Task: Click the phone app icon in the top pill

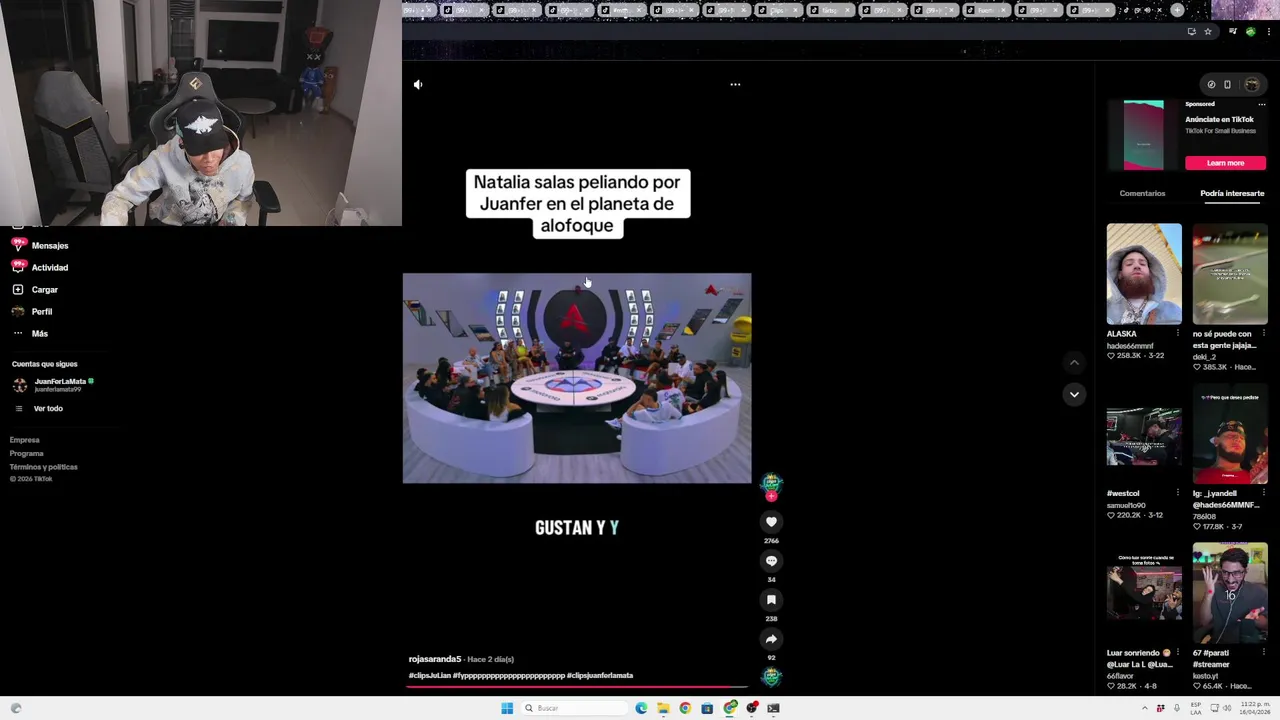Action: tap(1228, 85)
